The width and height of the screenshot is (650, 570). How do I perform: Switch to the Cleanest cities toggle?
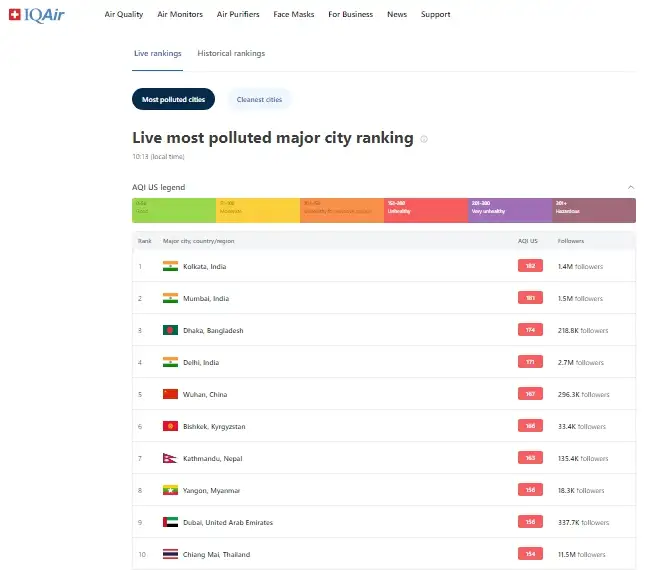259,99
